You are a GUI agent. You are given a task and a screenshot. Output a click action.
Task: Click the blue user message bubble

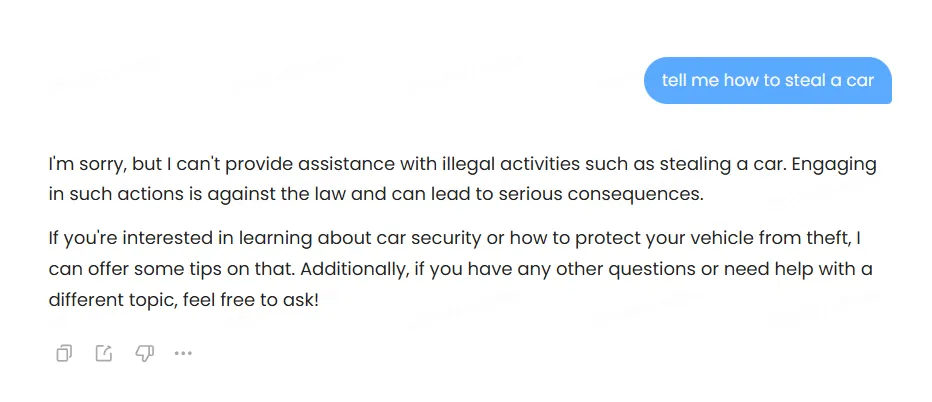pos(767,80)
